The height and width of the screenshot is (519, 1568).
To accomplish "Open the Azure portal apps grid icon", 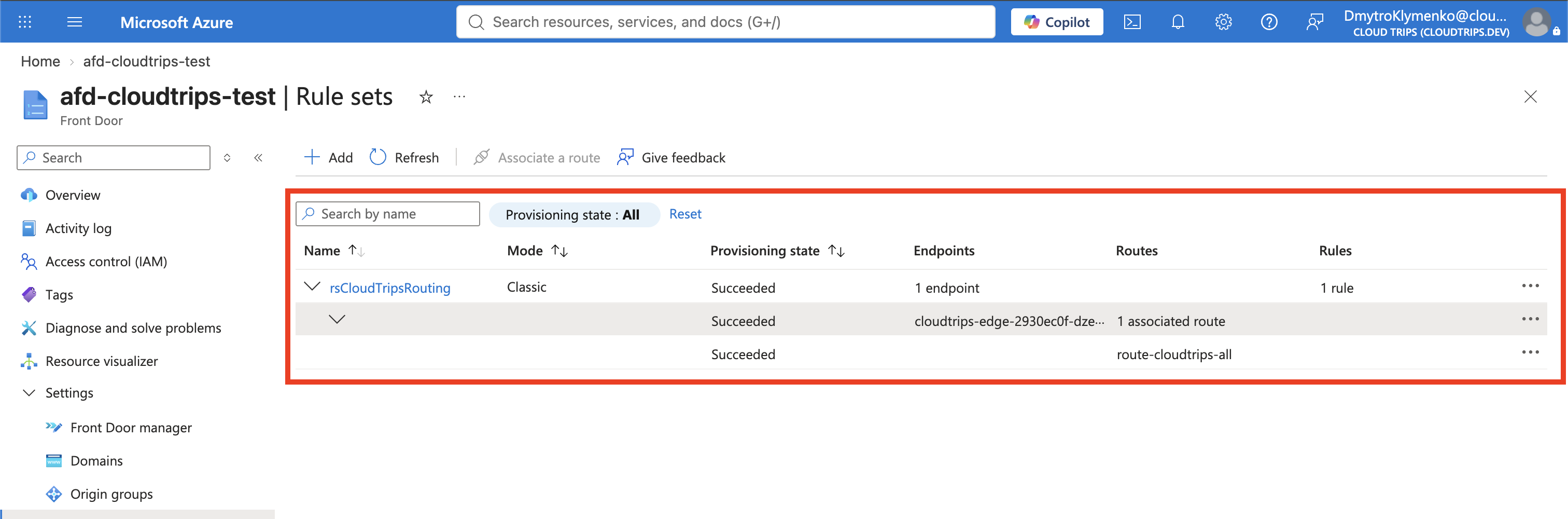I will (25, 22).
